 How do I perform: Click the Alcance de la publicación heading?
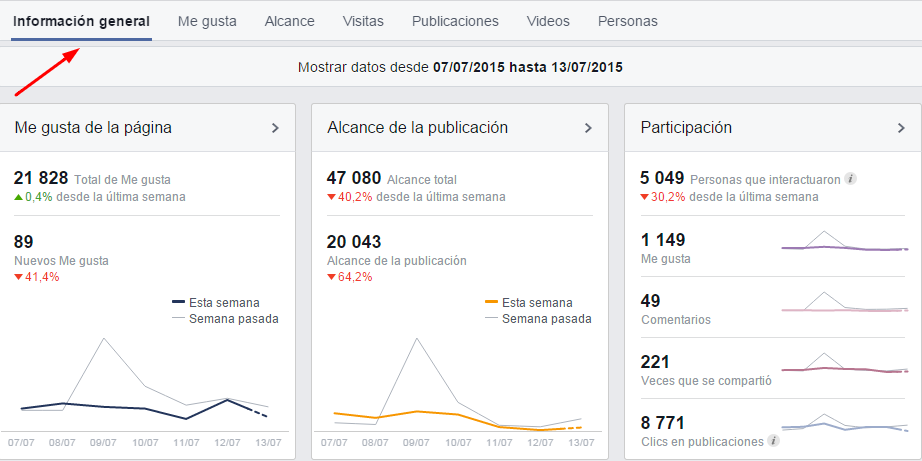[x=417, y=128]
